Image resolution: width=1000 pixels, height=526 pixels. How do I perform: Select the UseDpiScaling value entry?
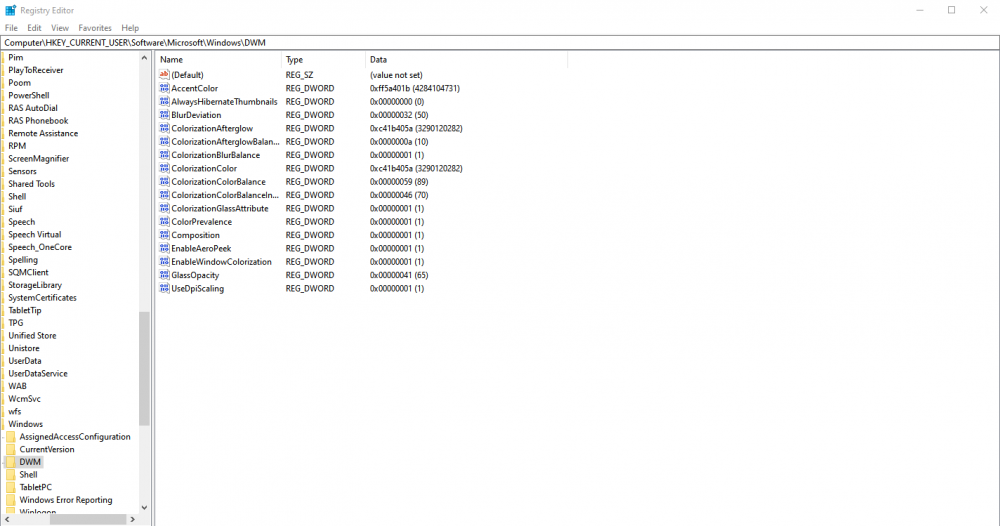click(197, 289)
